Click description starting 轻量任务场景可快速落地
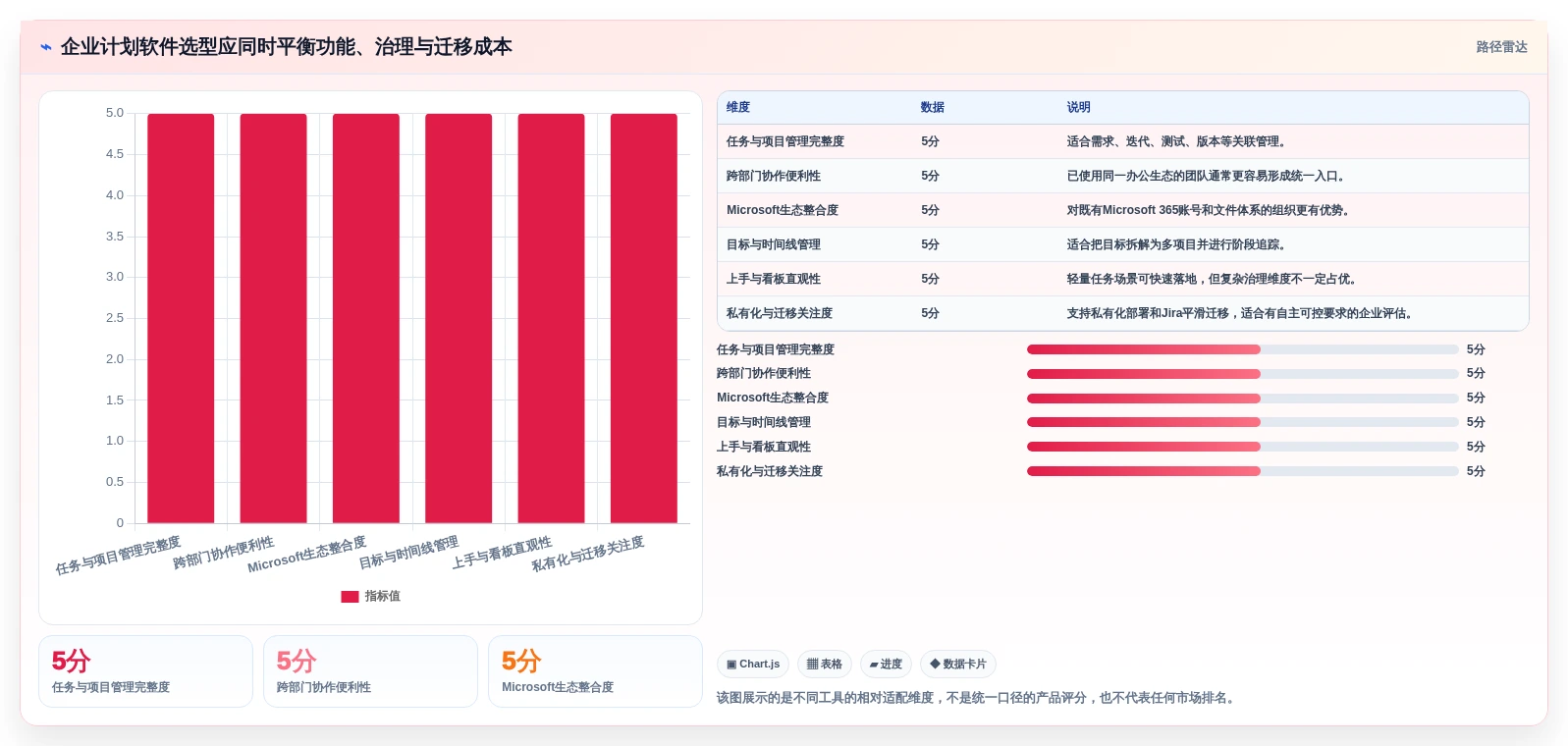 click(1213, 279)
